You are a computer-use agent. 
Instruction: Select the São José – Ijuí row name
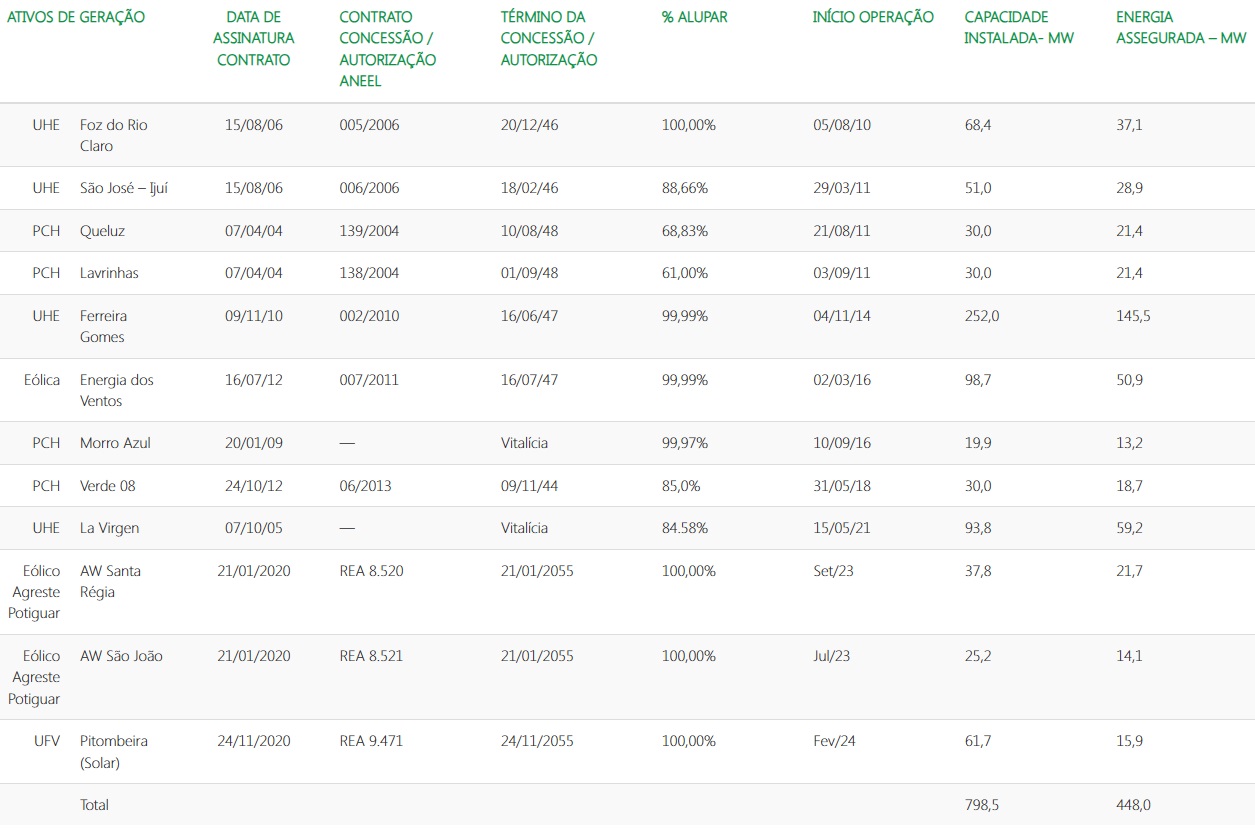[123, 188]
